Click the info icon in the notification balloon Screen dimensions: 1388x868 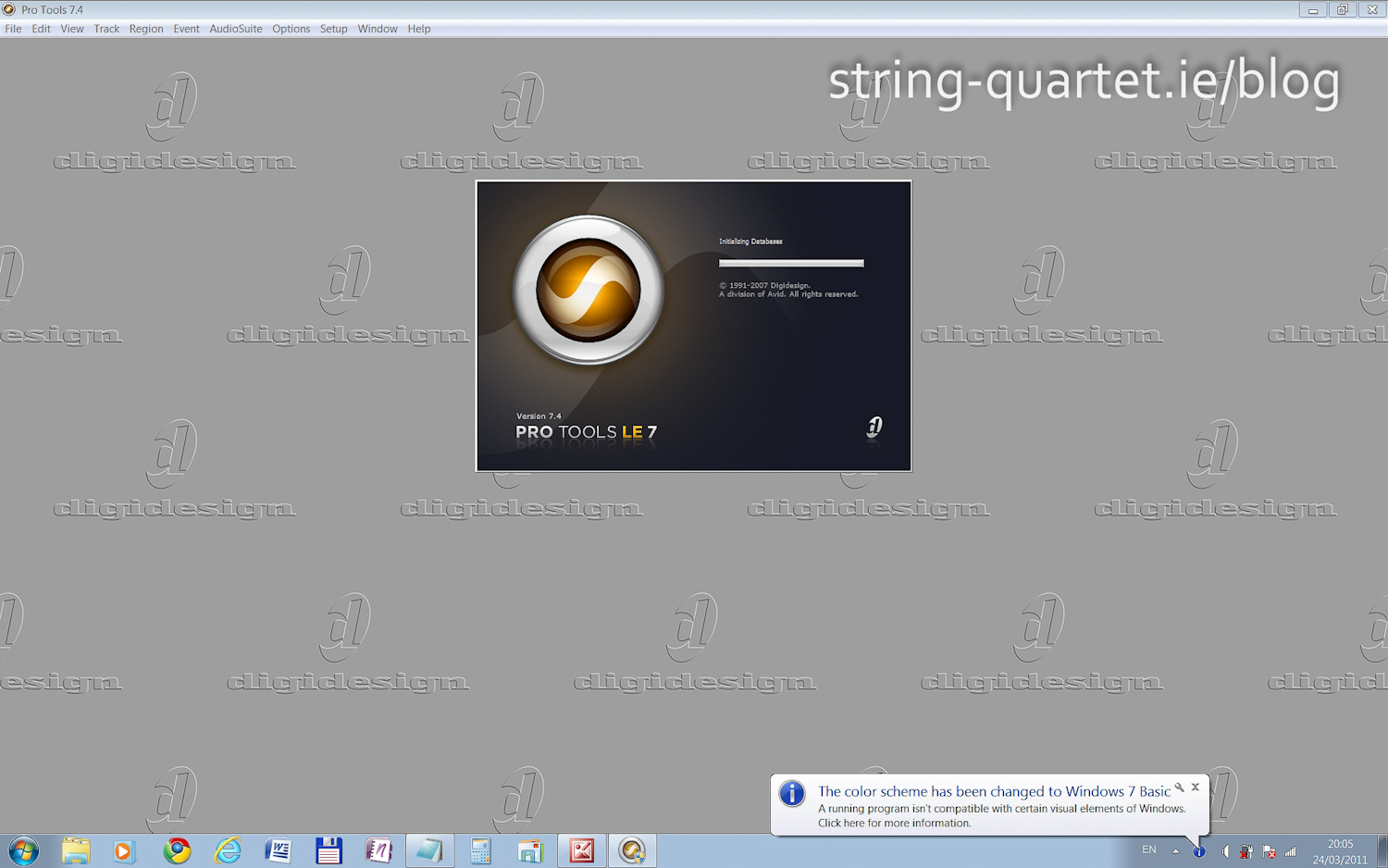coord(792,794)
